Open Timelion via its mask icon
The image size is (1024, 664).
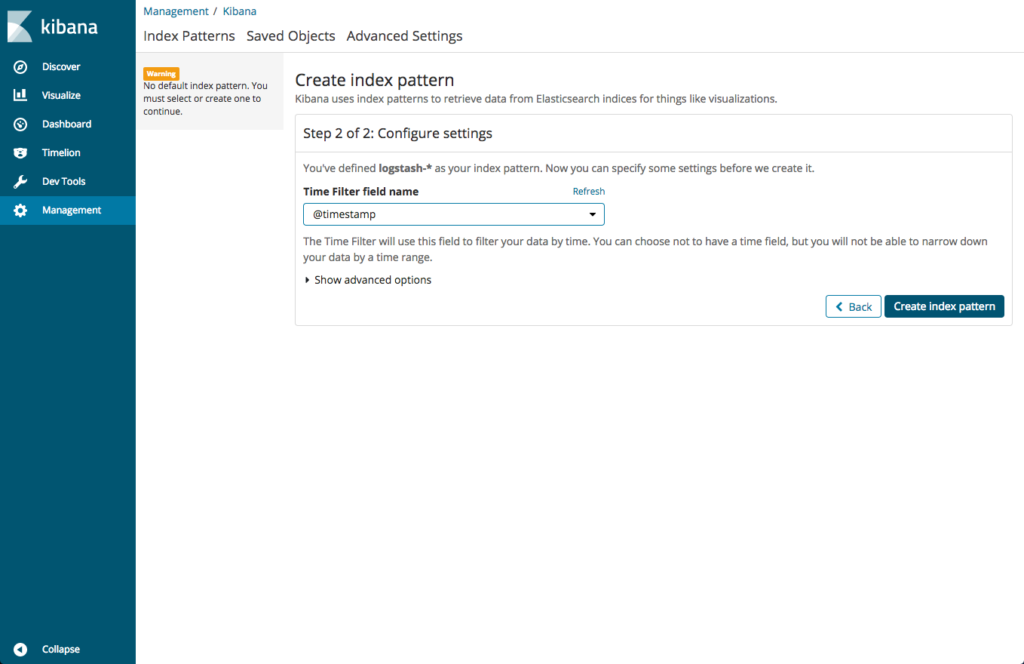(x=20, y=153)
